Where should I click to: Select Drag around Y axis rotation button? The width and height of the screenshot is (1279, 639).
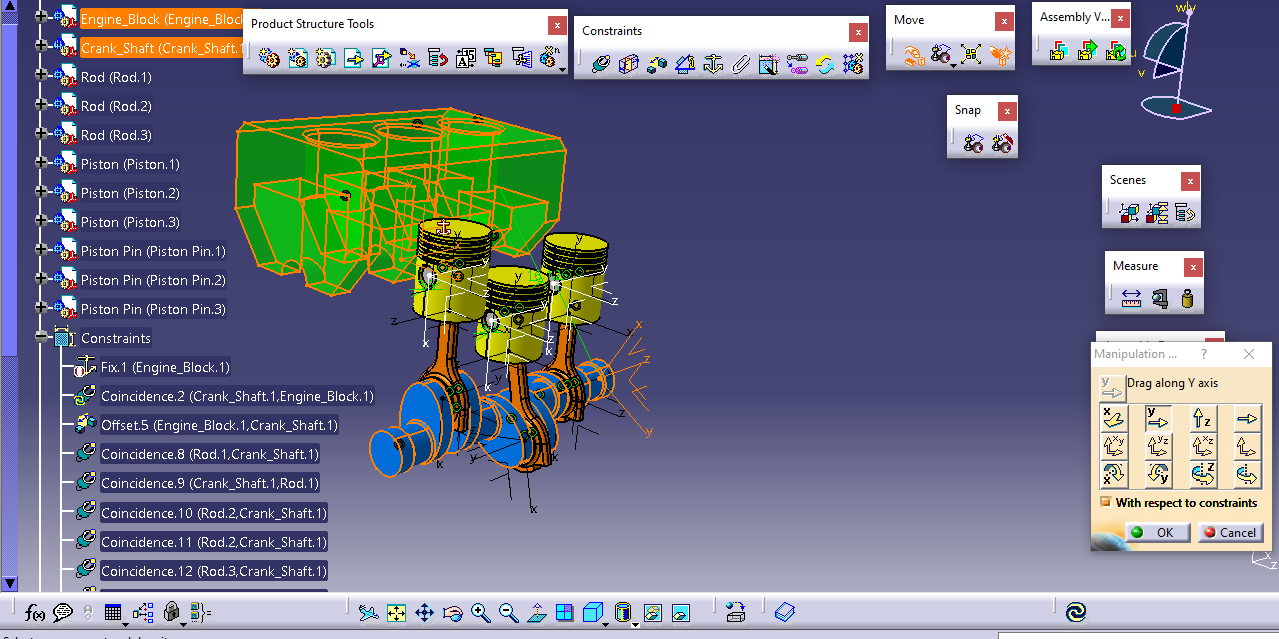pos(1159,473)
